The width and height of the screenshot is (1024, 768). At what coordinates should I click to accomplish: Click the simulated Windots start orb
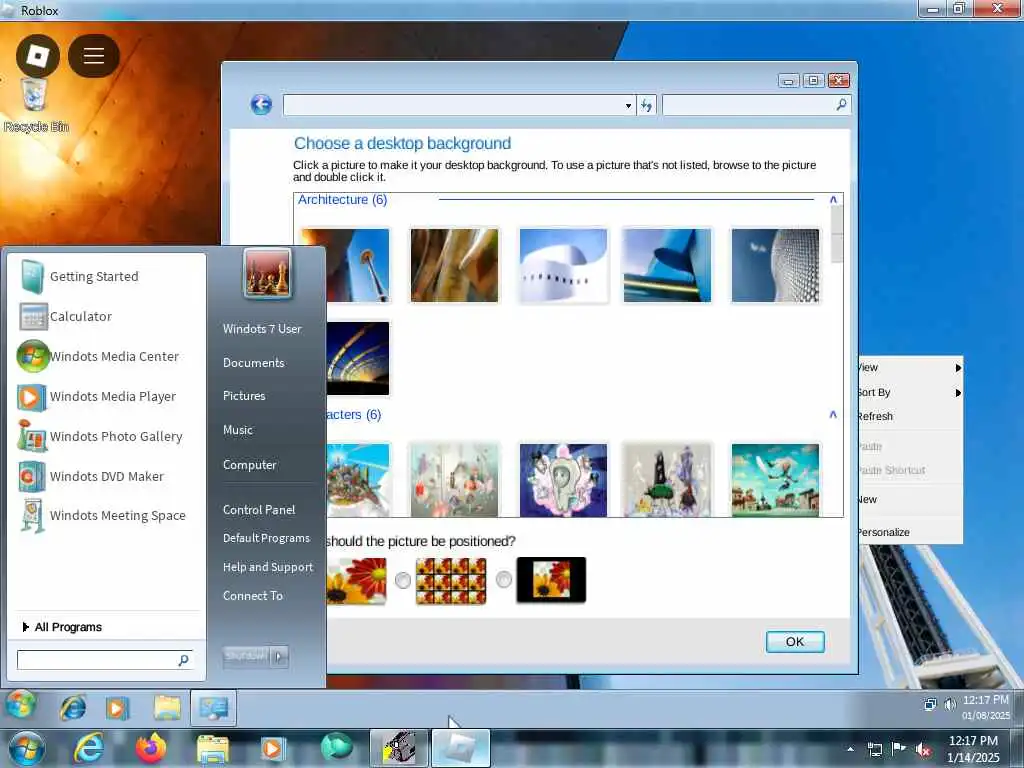(21, 707)
